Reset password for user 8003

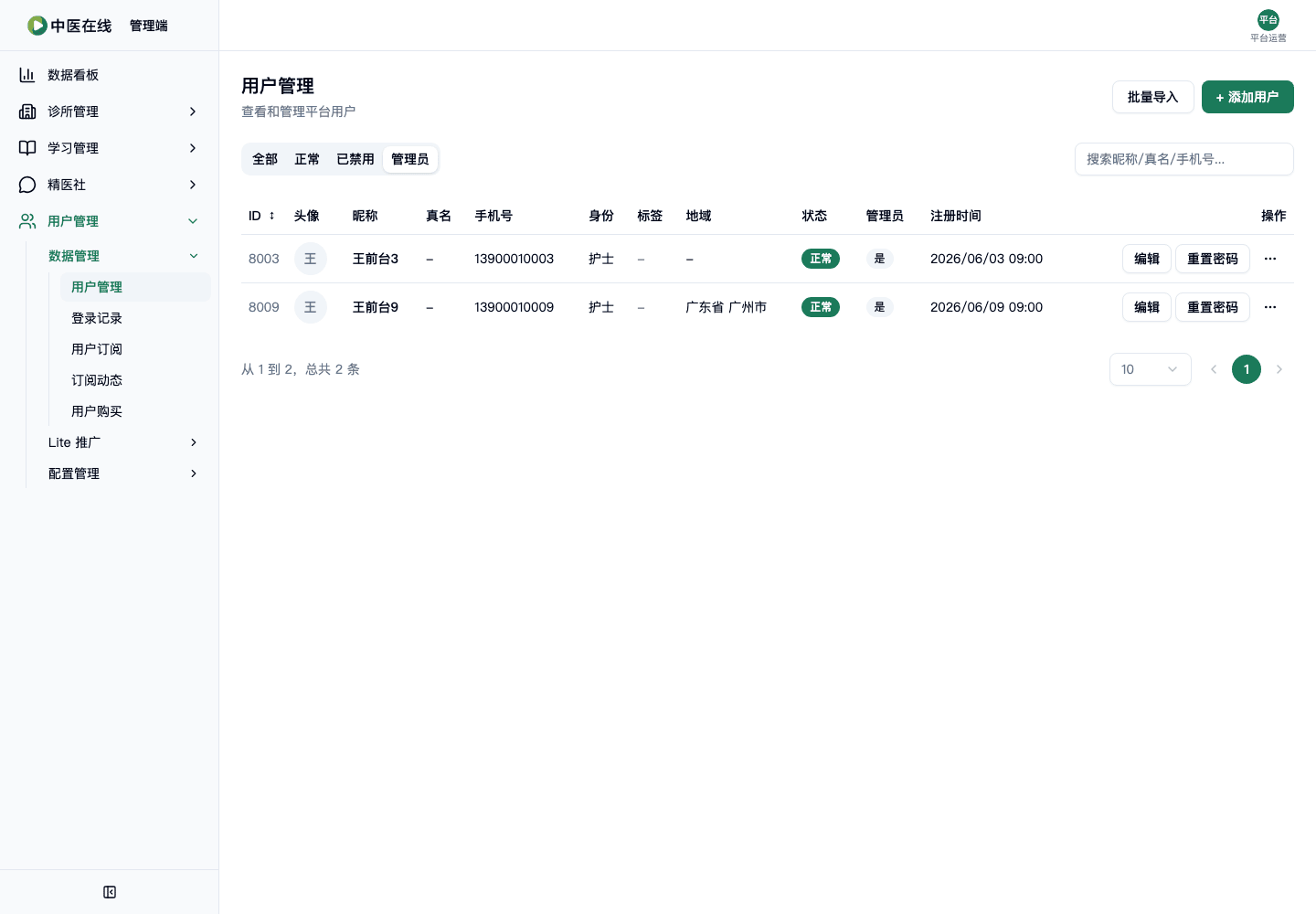(x=1213, y=259)
